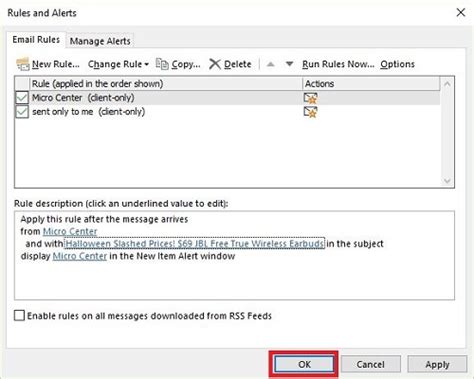474x379 pixels.
Task: Select the Micro Center (client-only) rule row
Action: (x=227, y=98)
